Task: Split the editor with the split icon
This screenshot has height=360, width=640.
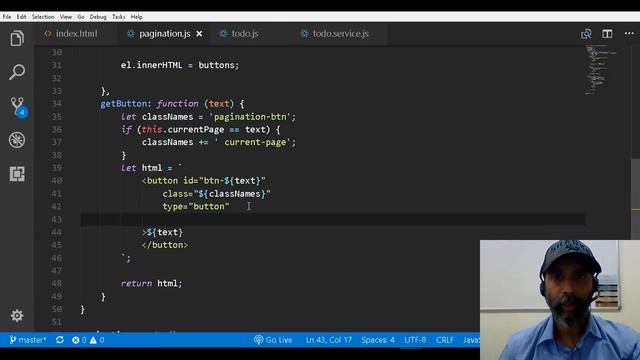Action: 607,34
